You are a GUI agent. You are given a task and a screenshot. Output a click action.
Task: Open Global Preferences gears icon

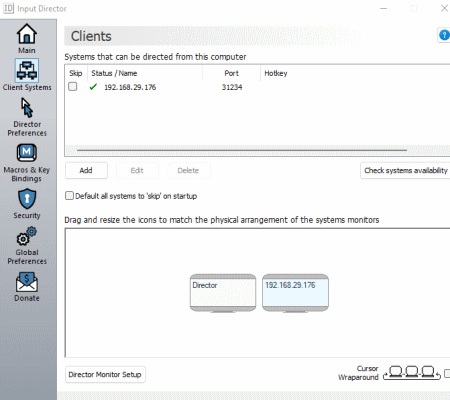click(x=27, y=236)
